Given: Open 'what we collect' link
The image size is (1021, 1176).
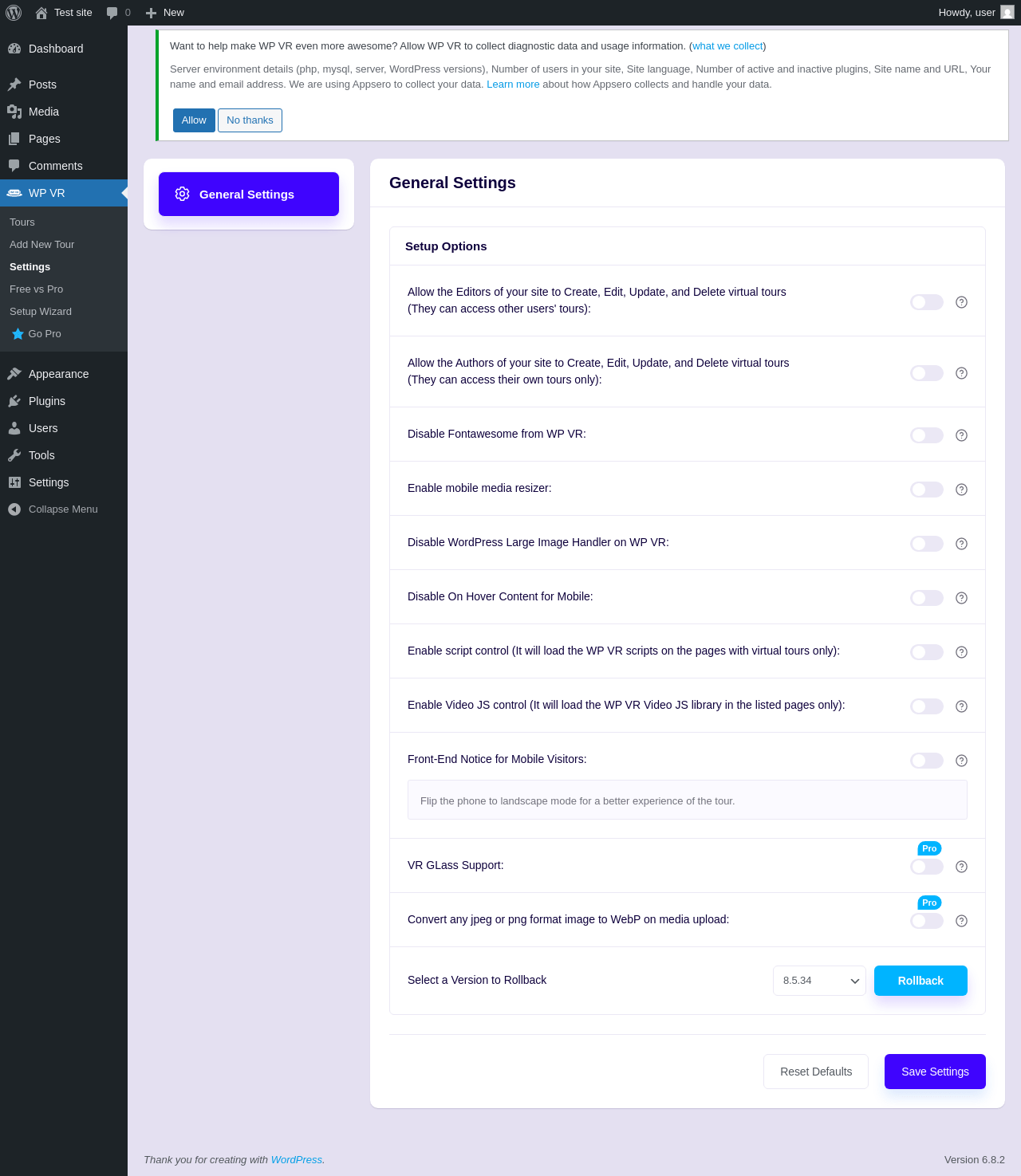Looking at the screenshot, I should tap(727, 46).
